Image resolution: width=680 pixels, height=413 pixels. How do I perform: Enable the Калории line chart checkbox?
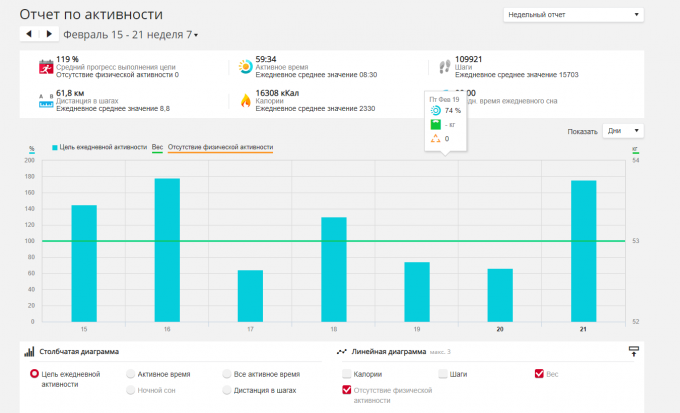pos(347,373)
